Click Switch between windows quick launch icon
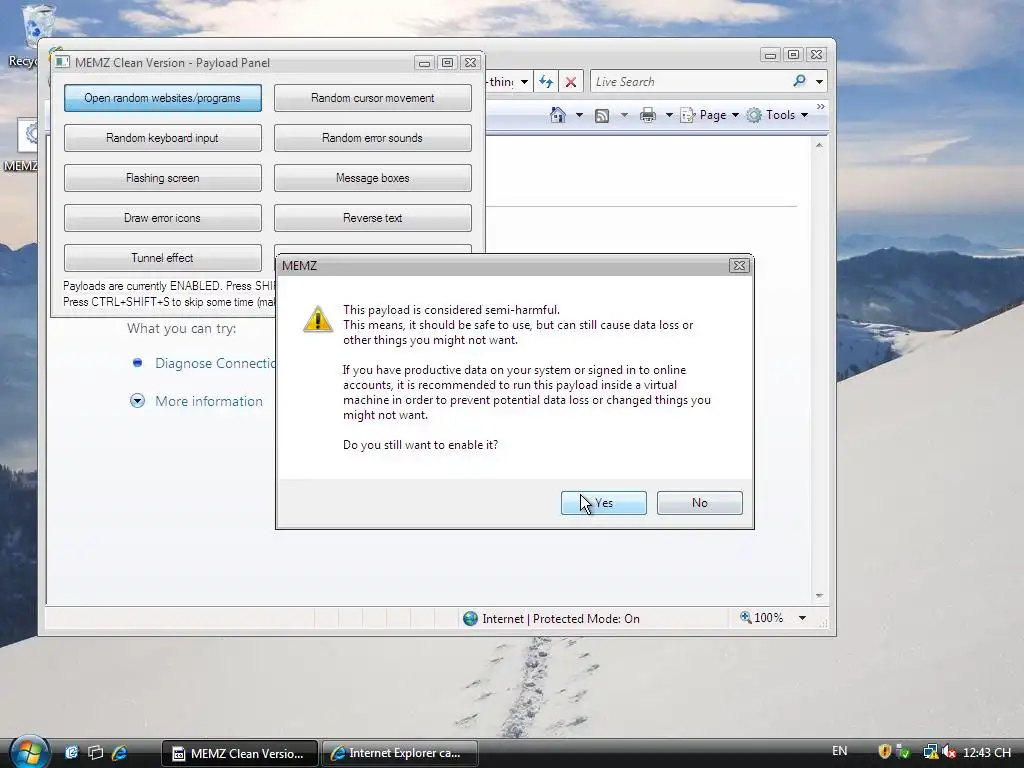 click(95, 752)
